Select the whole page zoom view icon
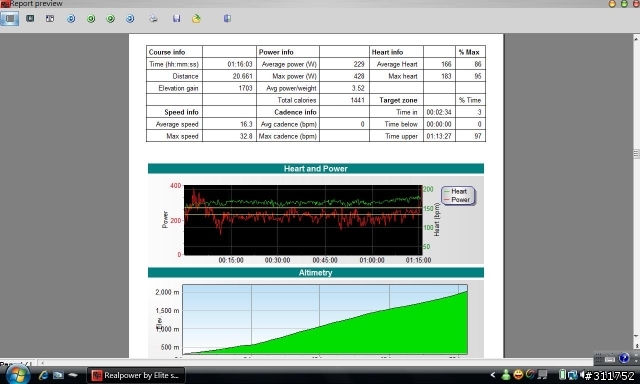The width and height of the screenshot is (640, 384). click(x=10, y=18)
